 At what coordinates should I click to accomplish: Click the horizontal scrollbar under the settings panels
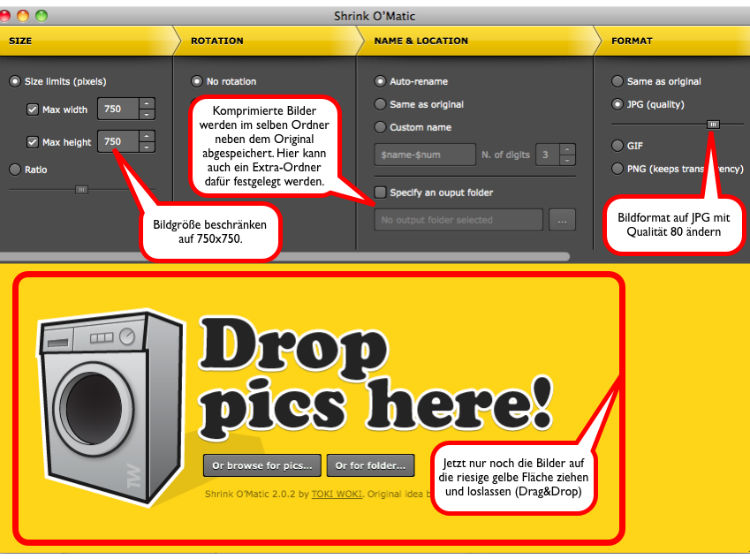coord(285,257)
